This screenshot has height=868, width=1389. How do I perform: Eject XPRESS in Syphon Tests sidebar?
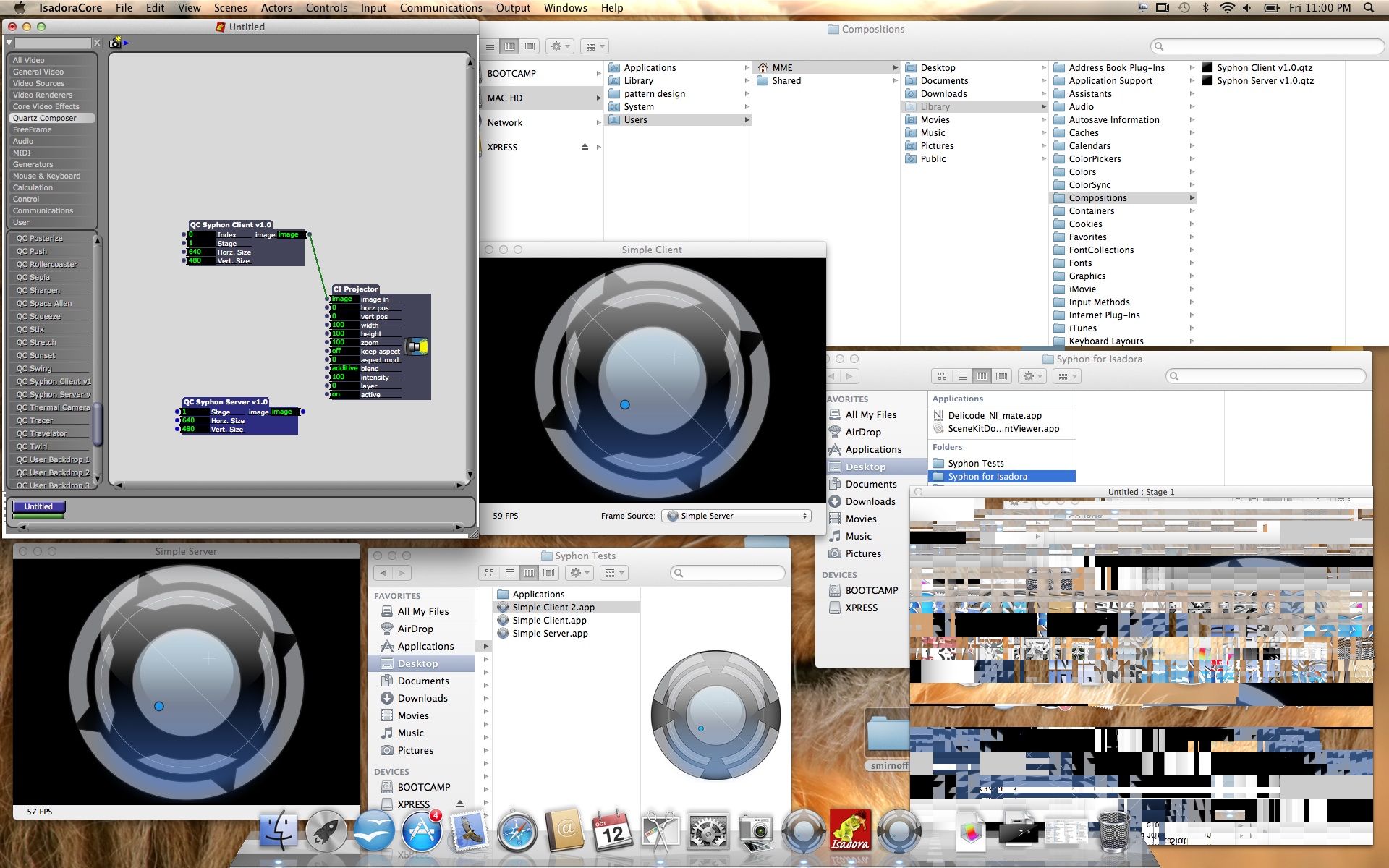coord(459,804)
